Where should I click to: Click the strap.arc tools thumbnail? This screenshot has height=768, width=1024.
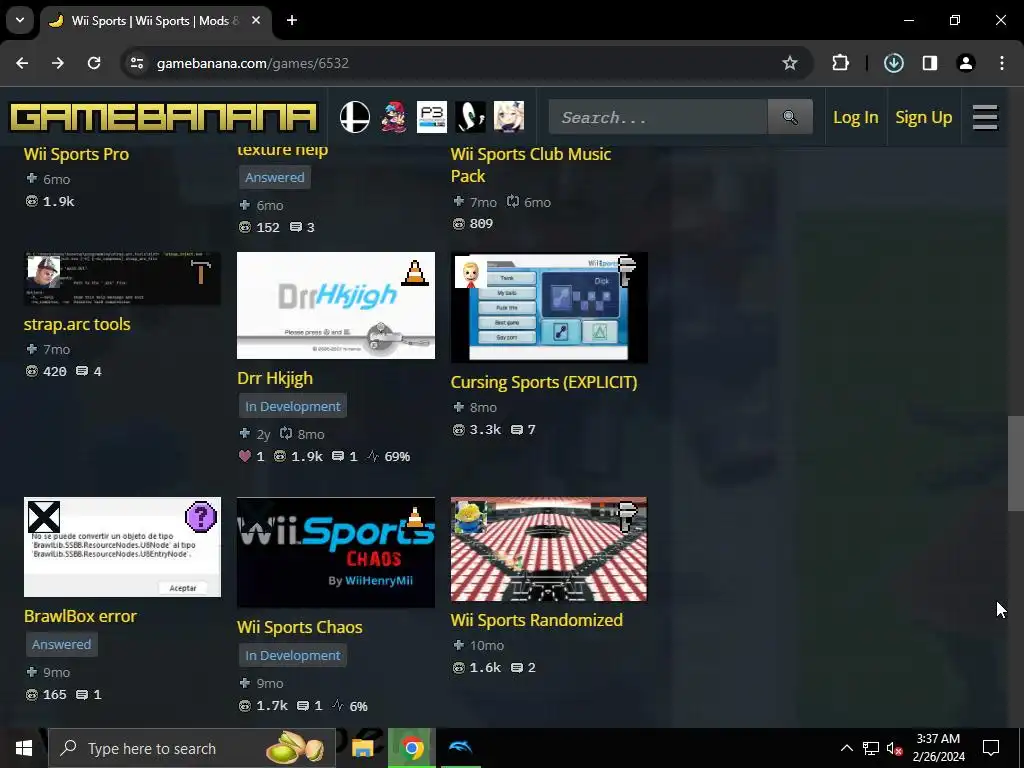(x=122, y=278)
